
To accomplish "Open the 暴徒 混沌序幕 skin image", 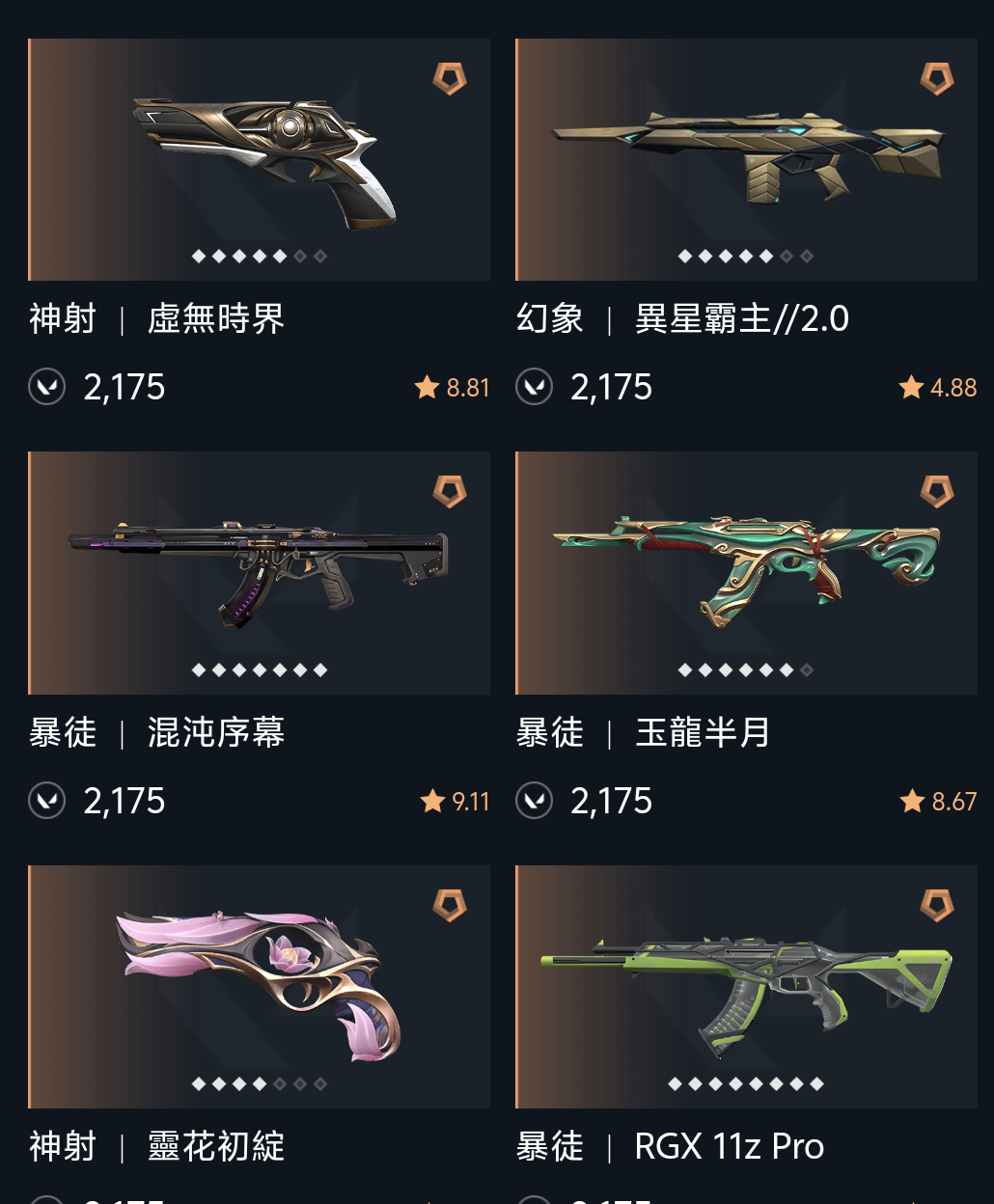I will (x=260, y=573).
